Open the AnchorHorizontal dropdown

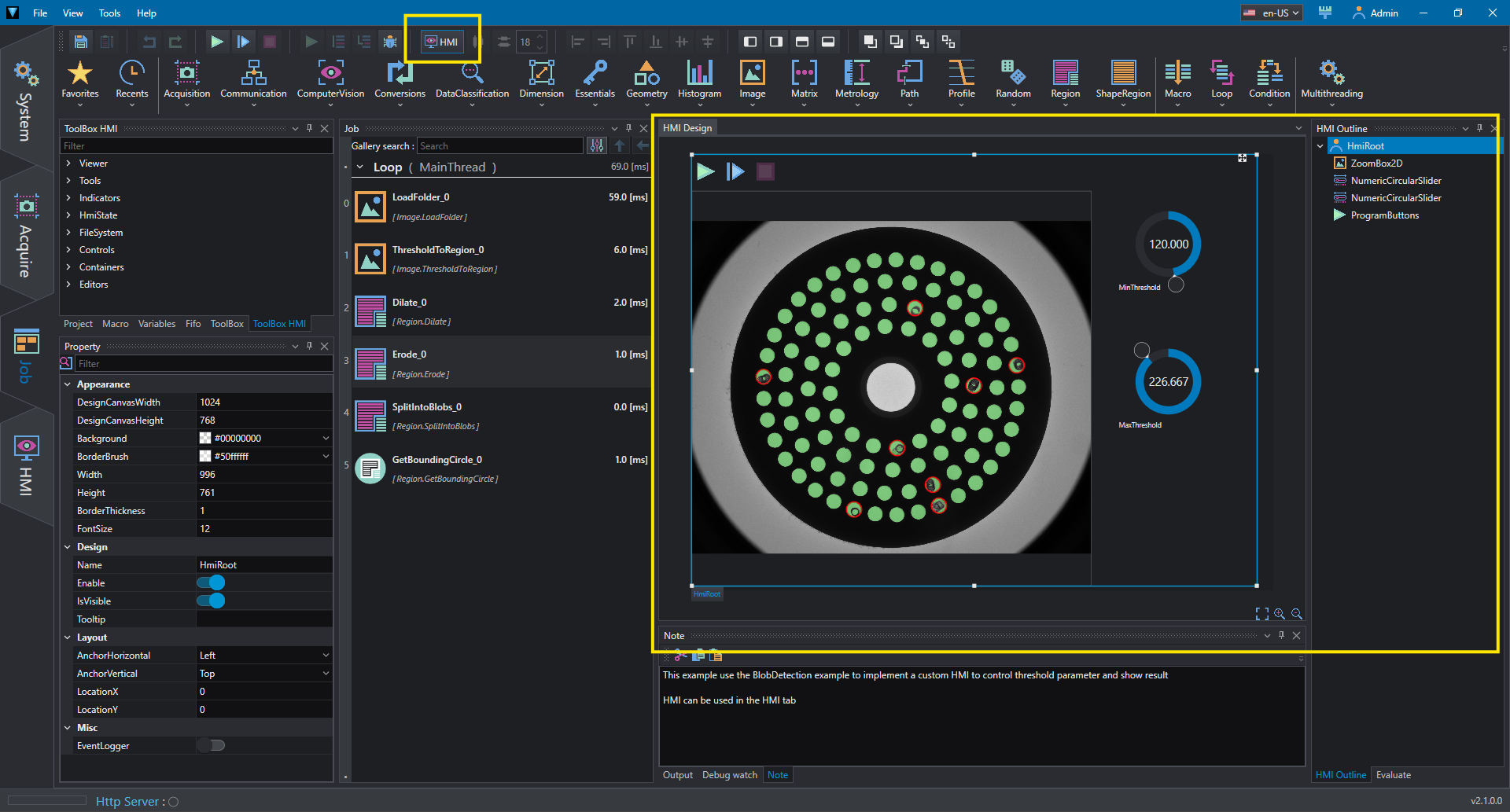[x=264, y=655]
